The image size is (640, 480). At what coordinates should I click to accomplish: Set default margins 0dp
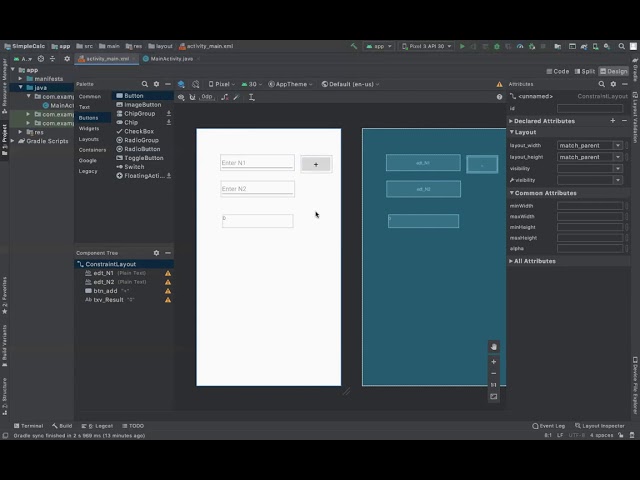coord(207,97)
